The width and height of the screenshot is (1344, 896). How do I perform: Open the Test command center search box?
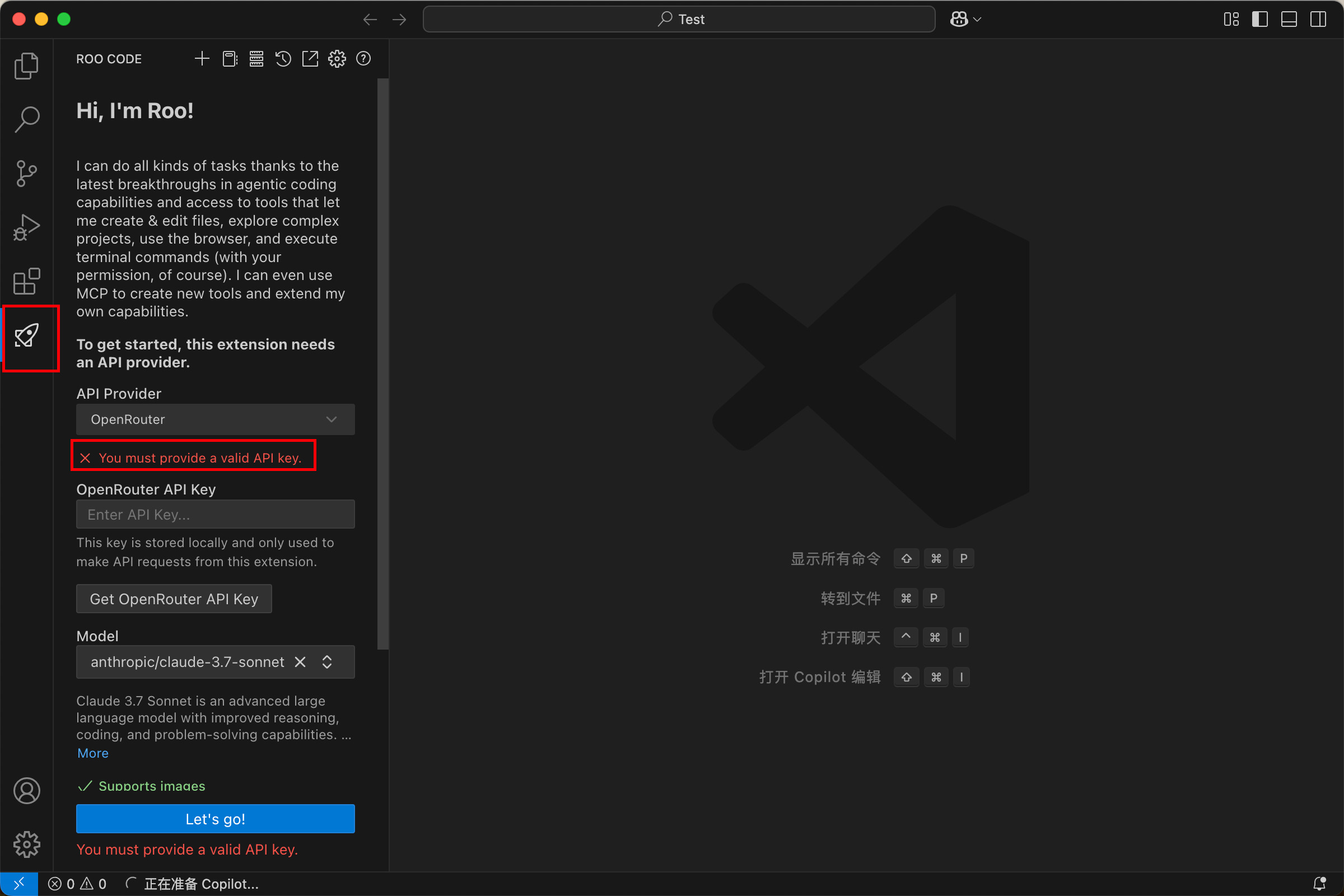679,20
